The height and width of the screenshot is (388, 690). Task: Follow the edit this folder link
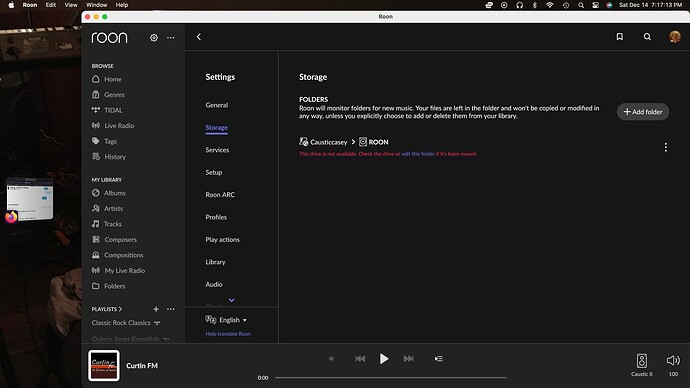tap(418, 154)
